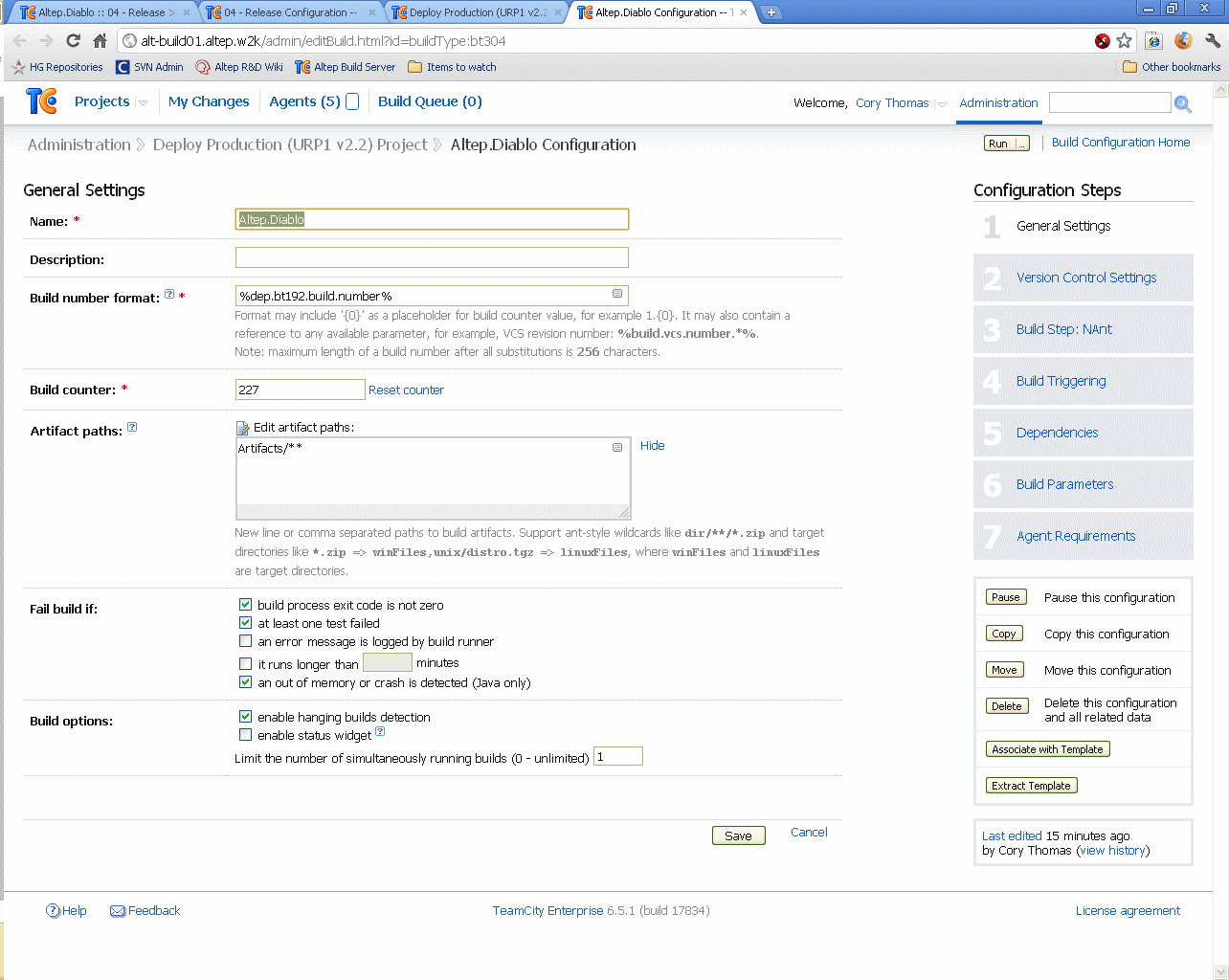The image size is (1229, 980).
Task: Expand the Projects dropdown
Action: (142, 101)
